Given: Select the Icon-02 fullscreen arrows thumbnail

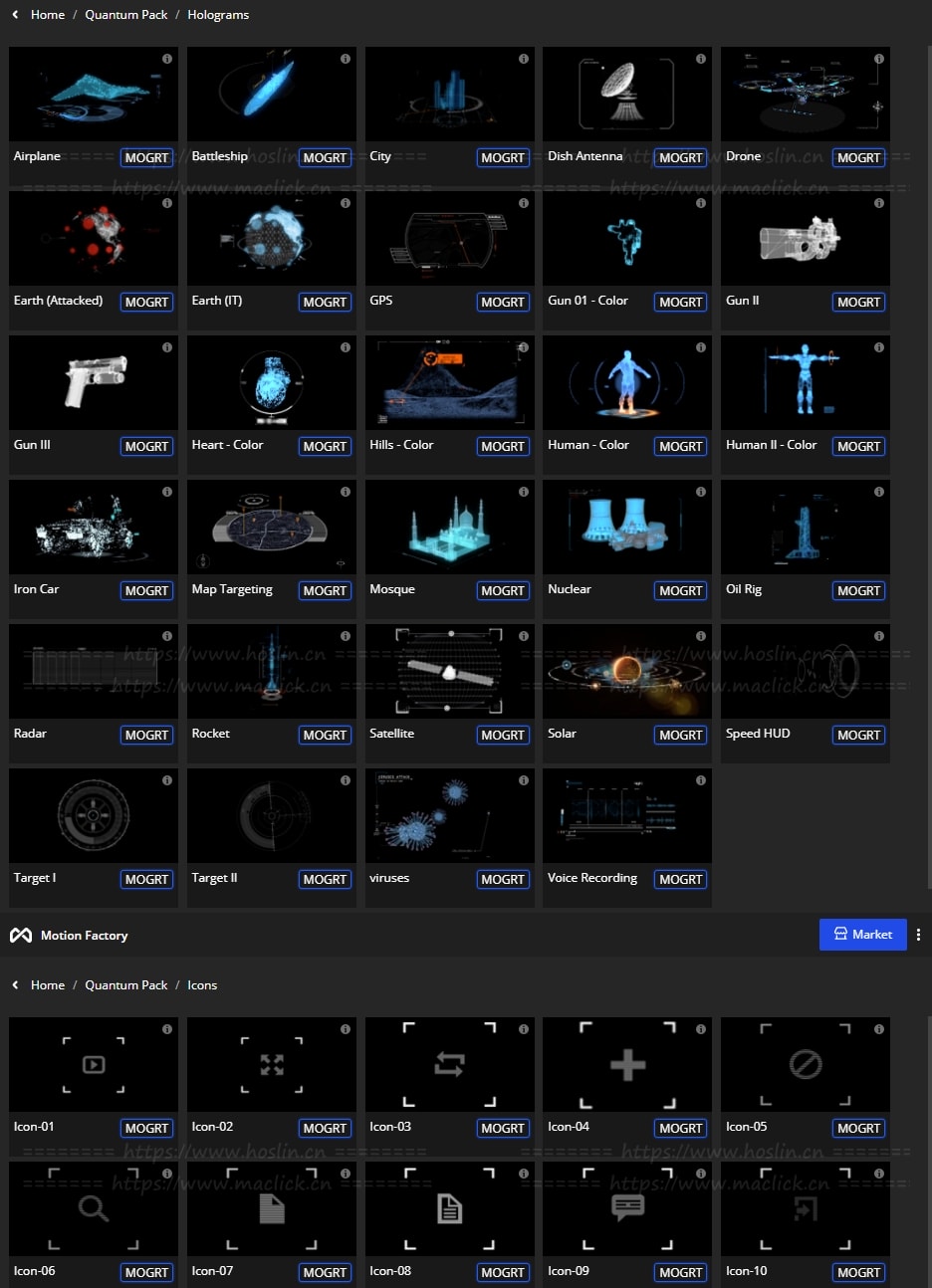Looking at the screenshot, I should (x=272, y=1065).
